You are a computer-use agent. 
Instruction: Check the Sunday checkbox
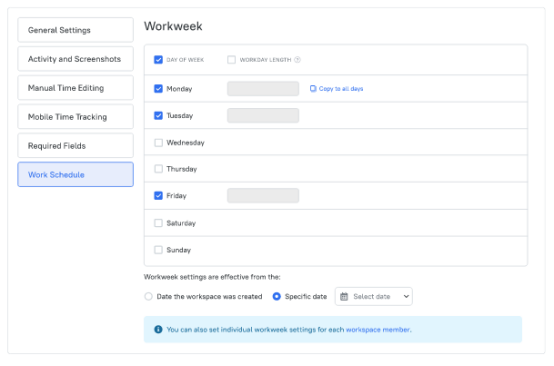[x=158, y=250]
